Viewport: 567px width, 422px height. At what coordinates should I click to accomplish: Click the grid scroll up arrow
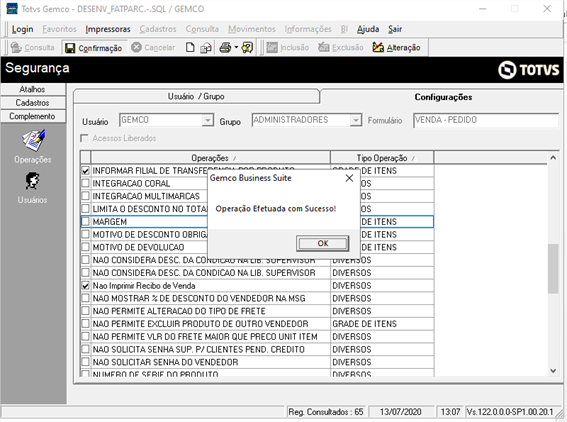point(553,157)
